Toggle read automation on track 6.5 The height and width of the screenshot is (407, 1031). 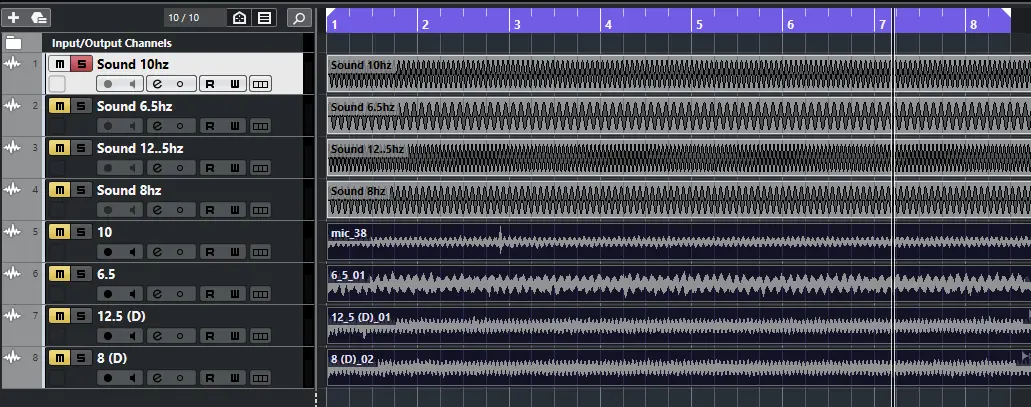(209, 294)
